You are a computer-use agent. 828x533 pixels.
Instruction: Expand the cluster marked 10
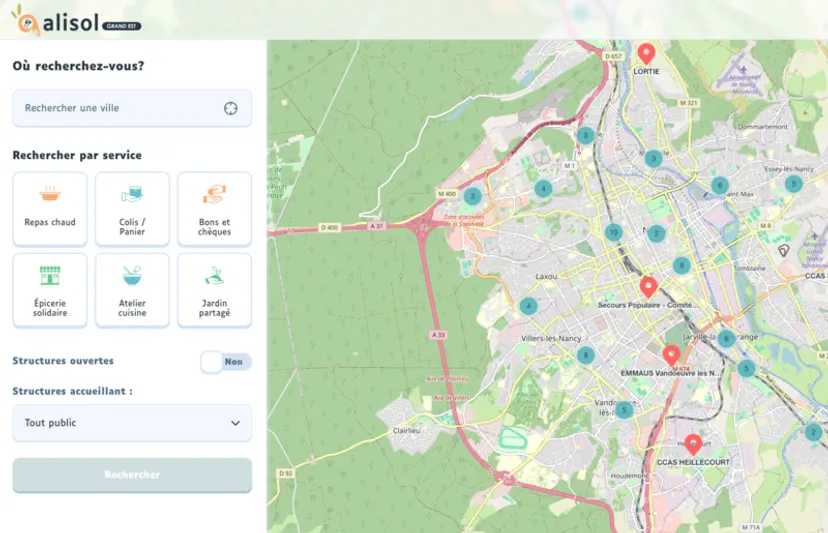[x=614, y=233]
